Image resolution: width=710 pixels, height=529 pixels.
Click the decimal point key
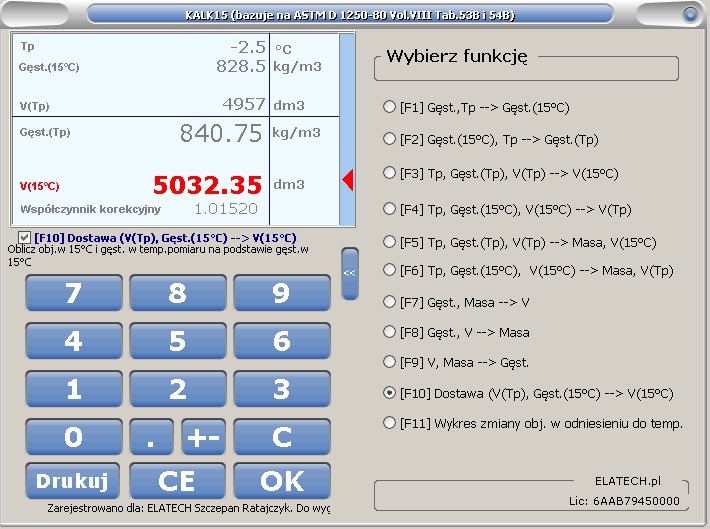[151, 437]
